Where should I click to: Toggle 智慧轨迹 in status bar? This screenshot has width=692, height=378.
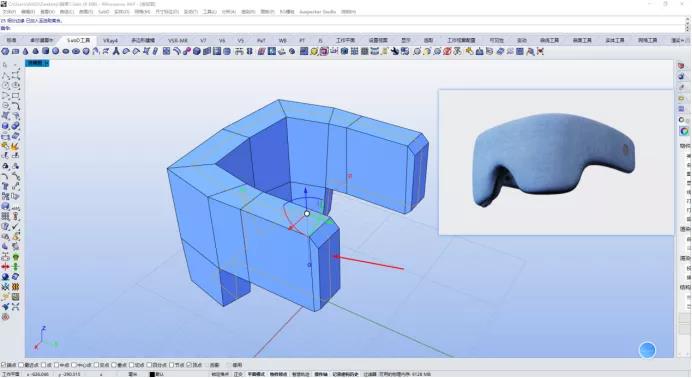(300, 374)
